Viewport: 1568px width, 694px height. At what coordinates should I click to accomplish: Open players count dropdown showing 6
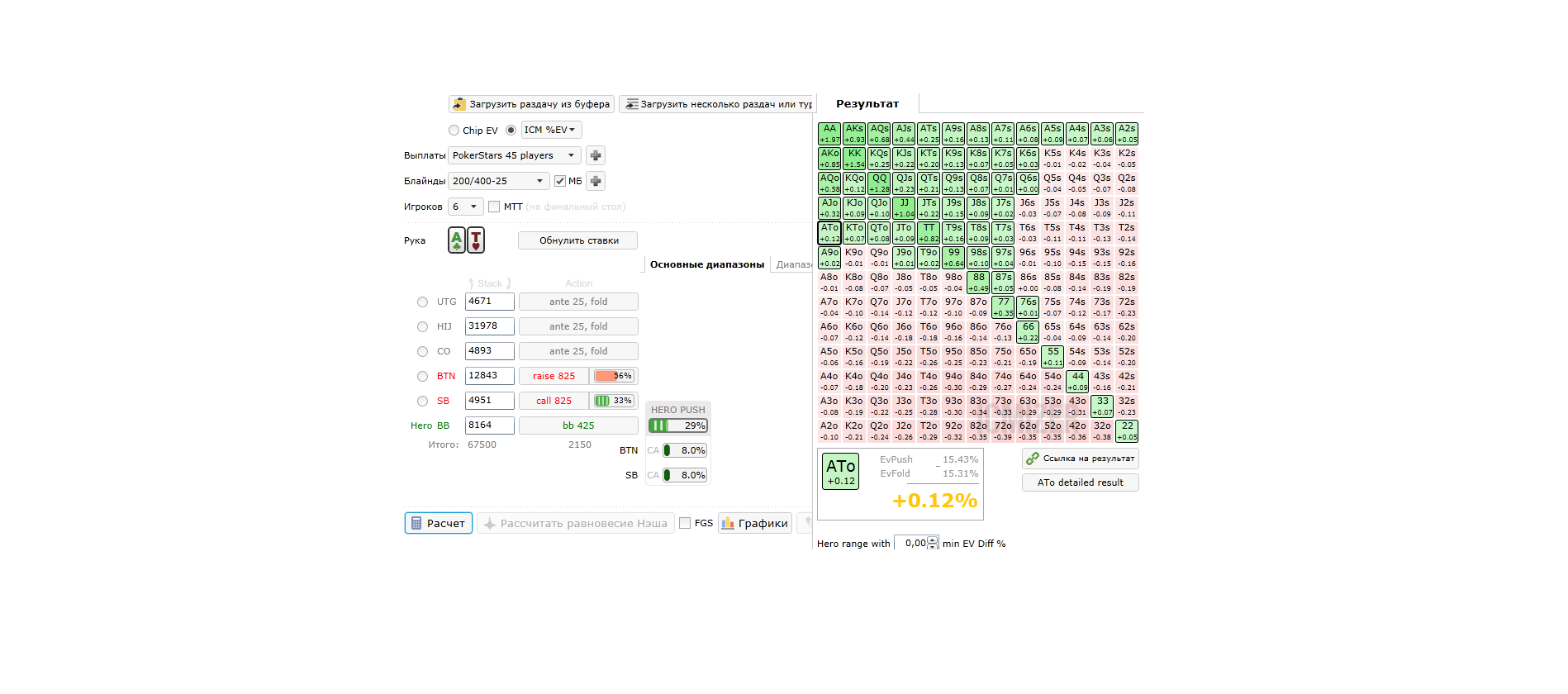(466, 207)
